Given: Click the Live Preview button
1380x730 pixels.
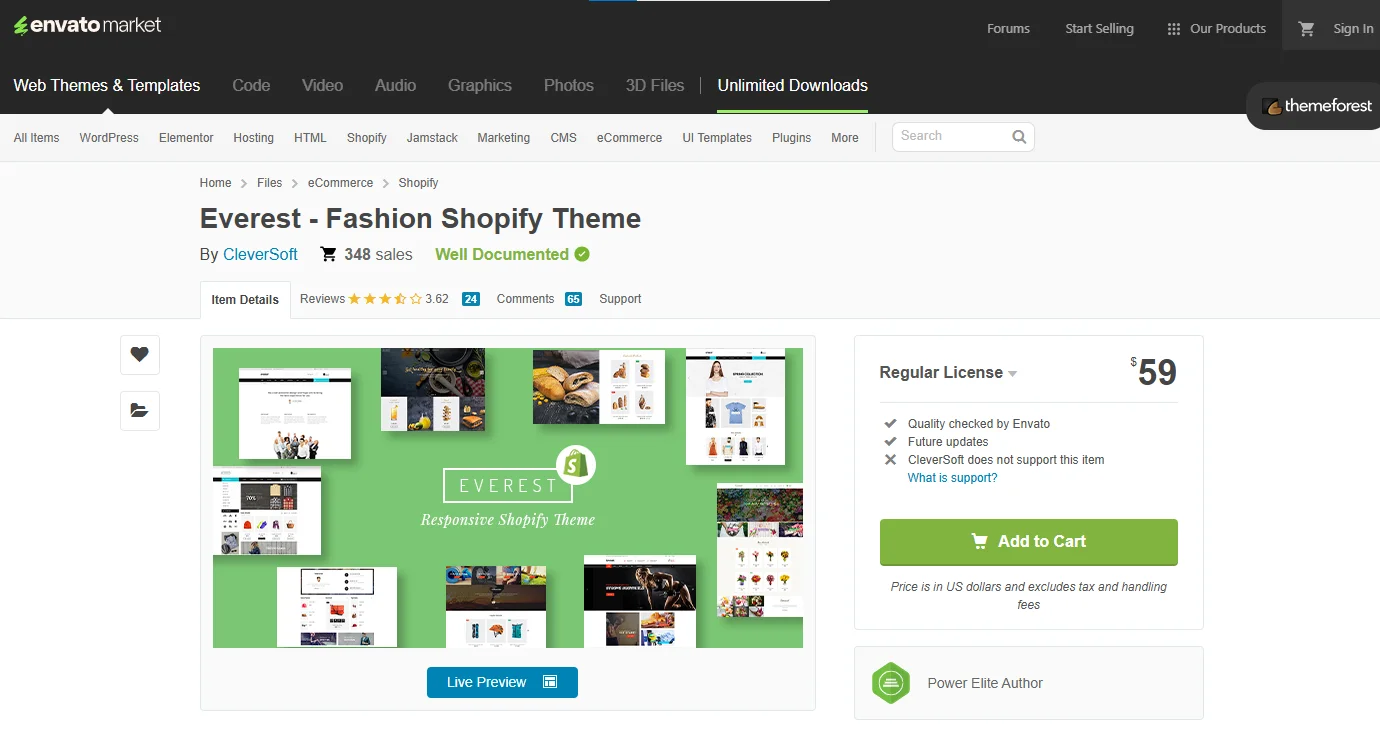Looking at the screenshot, I should point(502,682).
